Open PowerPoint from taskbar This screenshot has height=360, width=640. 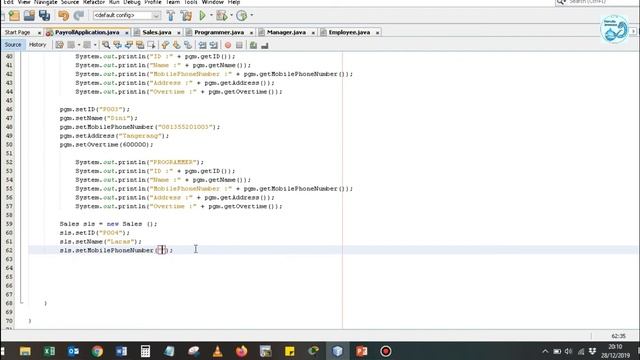(x=361, y=351)
